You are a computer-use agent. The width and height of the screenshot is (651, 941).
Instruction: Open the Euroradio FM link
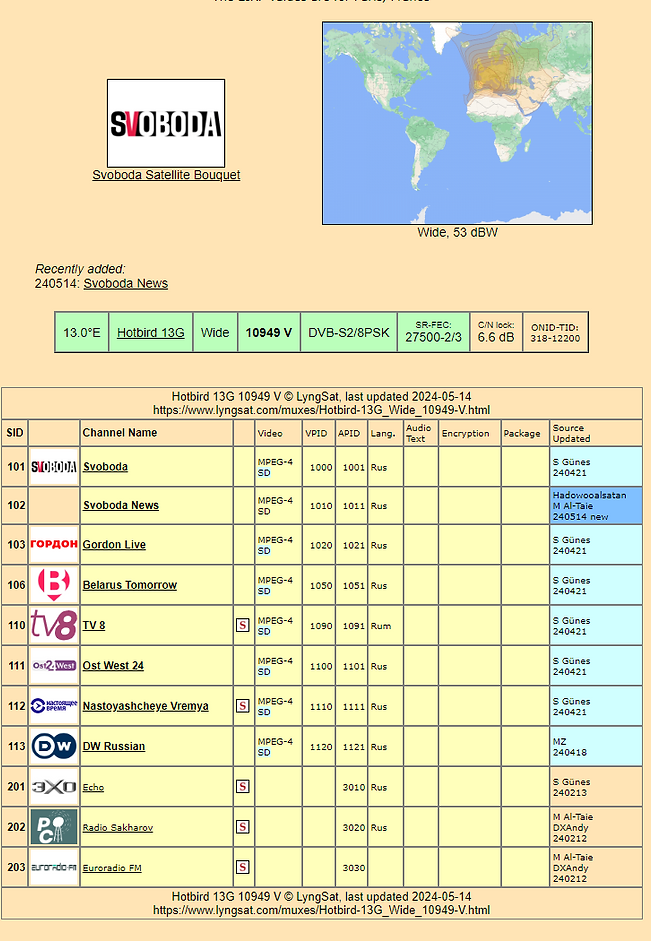coord(112,868)
